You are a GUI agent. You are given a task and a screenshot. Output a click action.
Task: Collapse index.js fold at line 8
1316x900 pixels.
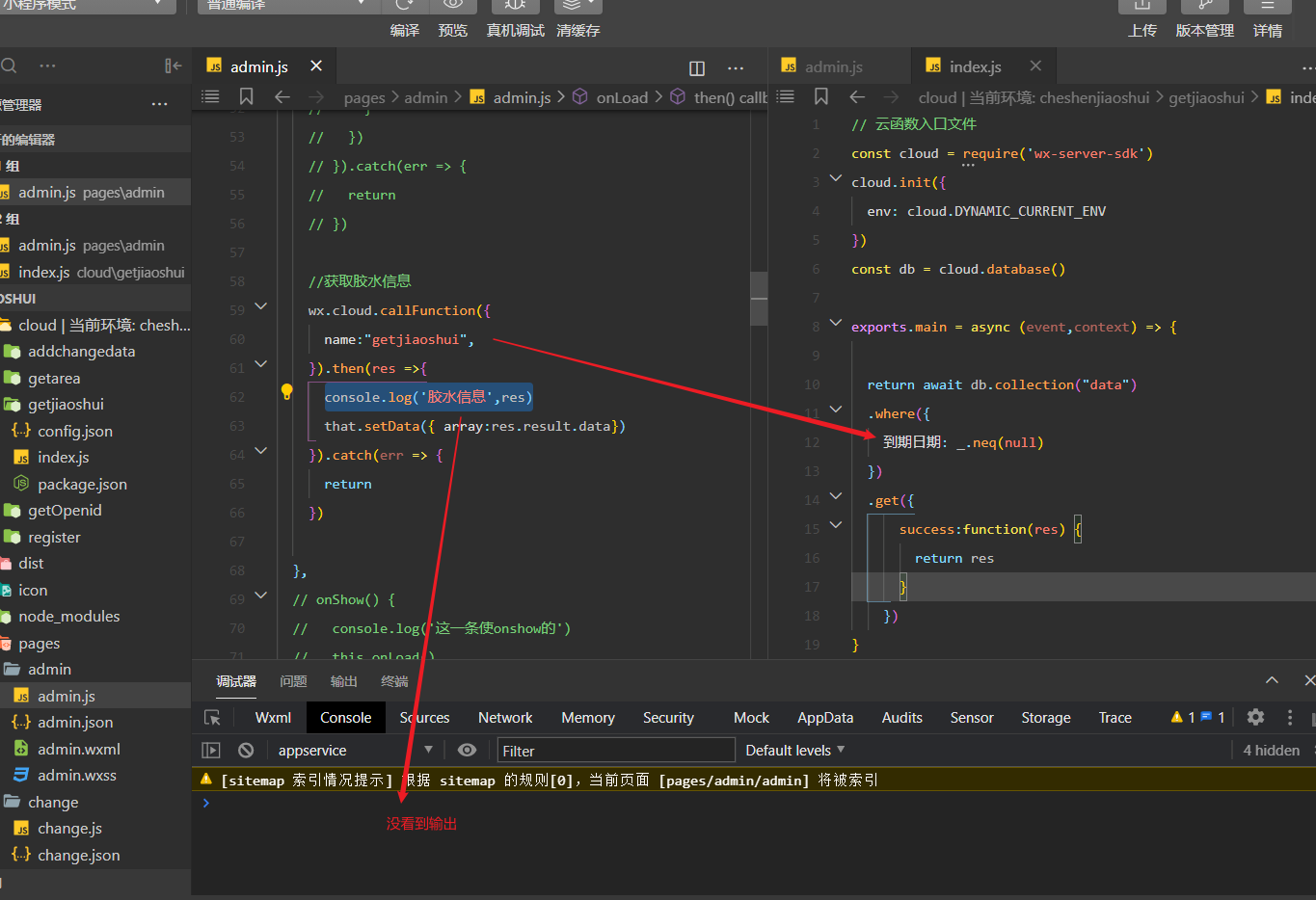[x=836, y=323]
